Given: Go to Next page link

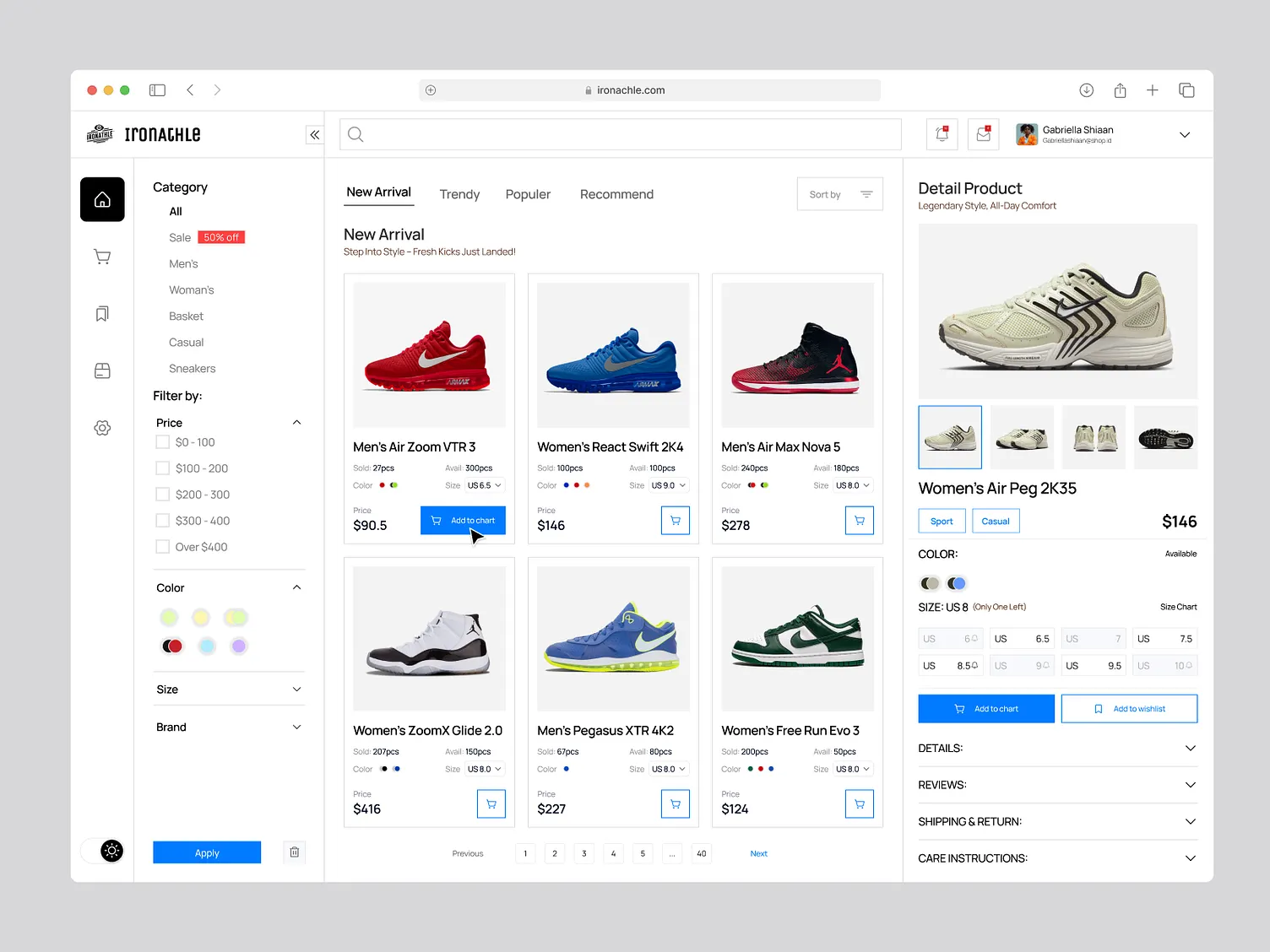Looking at the screenshot, I should coord(759,853).
